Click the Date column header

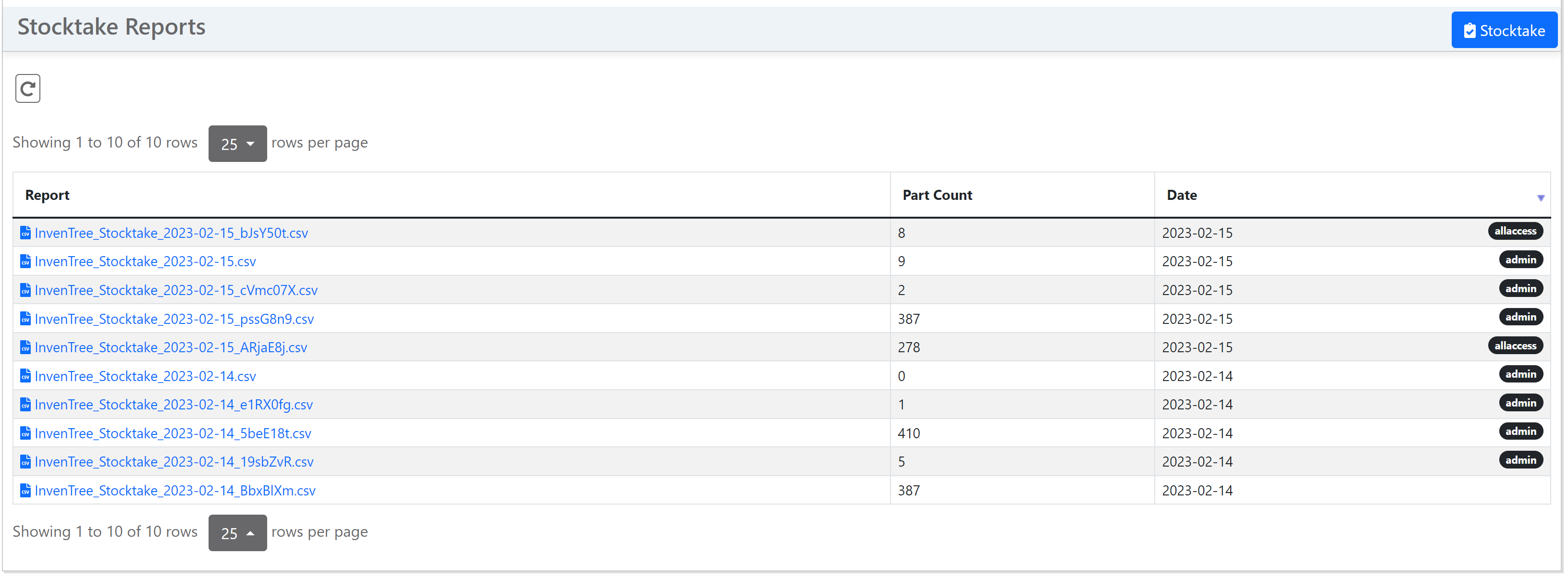tap(1181, 196)
